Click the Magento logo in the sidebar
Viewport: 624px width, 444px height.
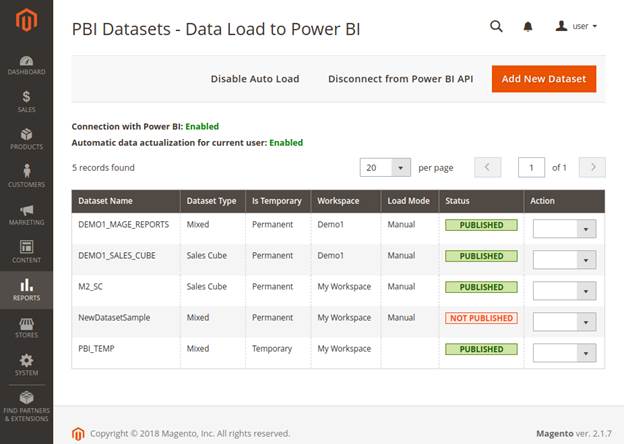pyautogui.click(x=26, y=20)
